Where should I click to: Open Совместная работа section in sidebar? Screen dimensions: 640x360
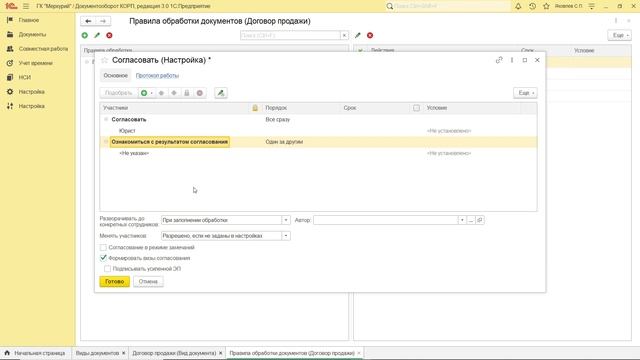click(x=43, y=49)
